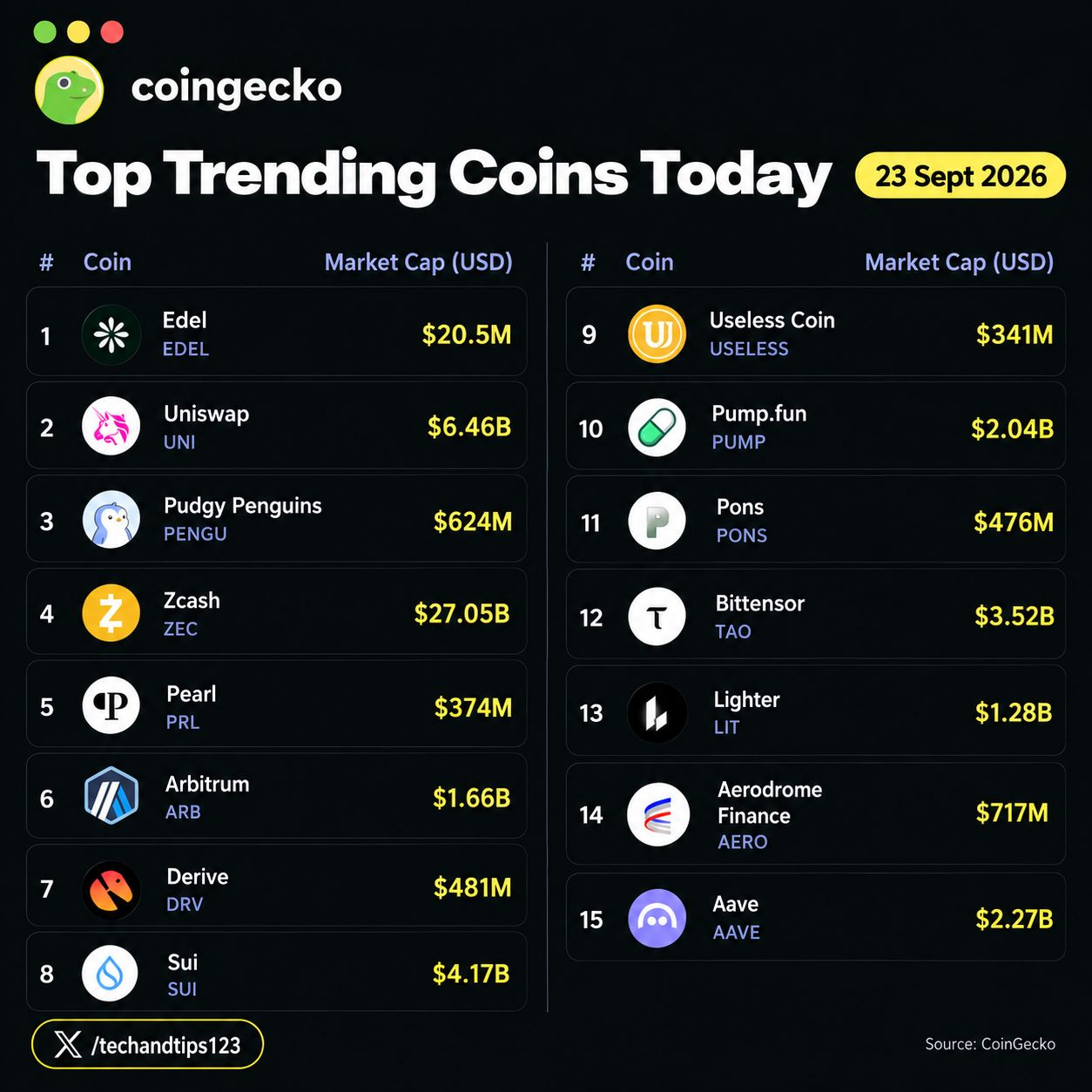Click the right Coin column header
The image size is (1092, 1092).
tap(650, 262)
